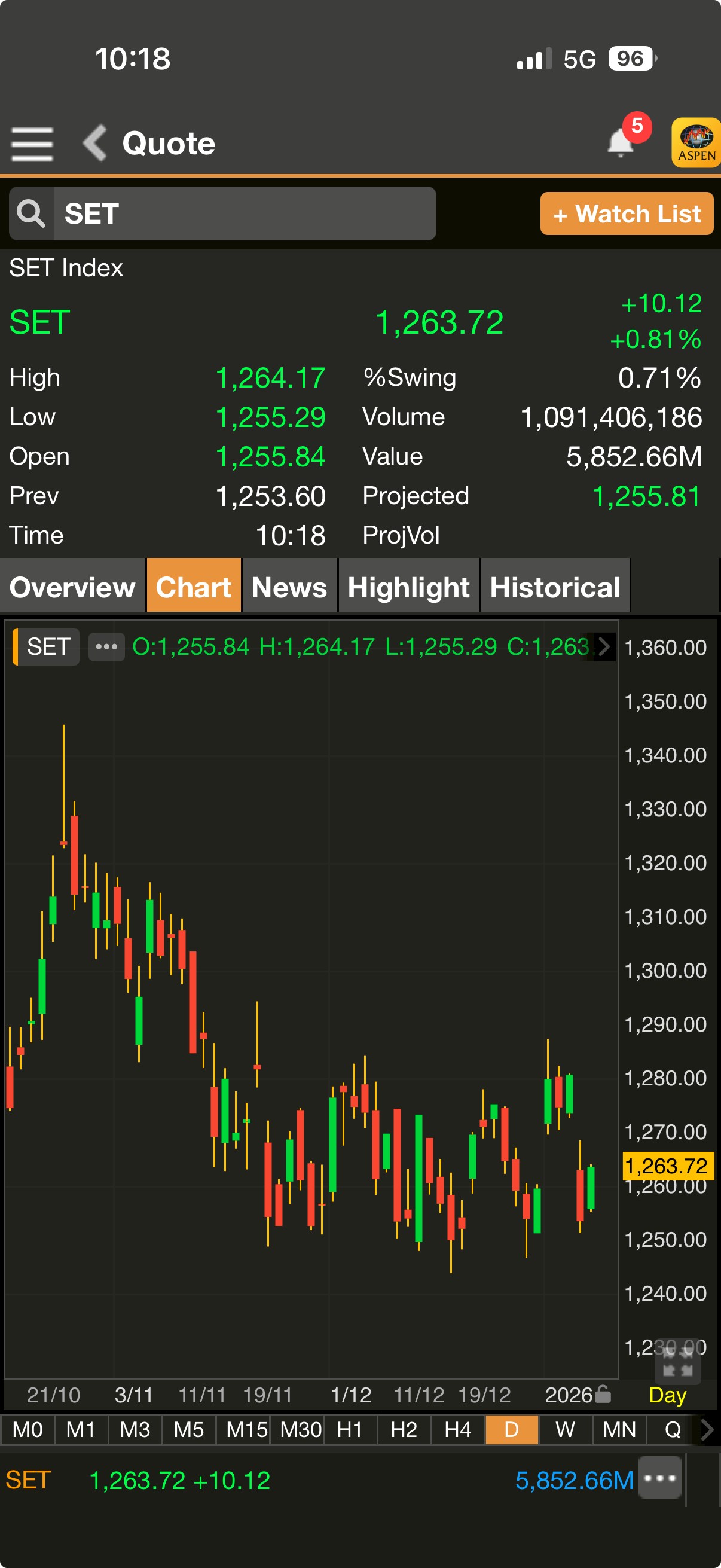Open the bottom ticker more options button
This screenshot has height=1568, width=721.
(659, 1478)
